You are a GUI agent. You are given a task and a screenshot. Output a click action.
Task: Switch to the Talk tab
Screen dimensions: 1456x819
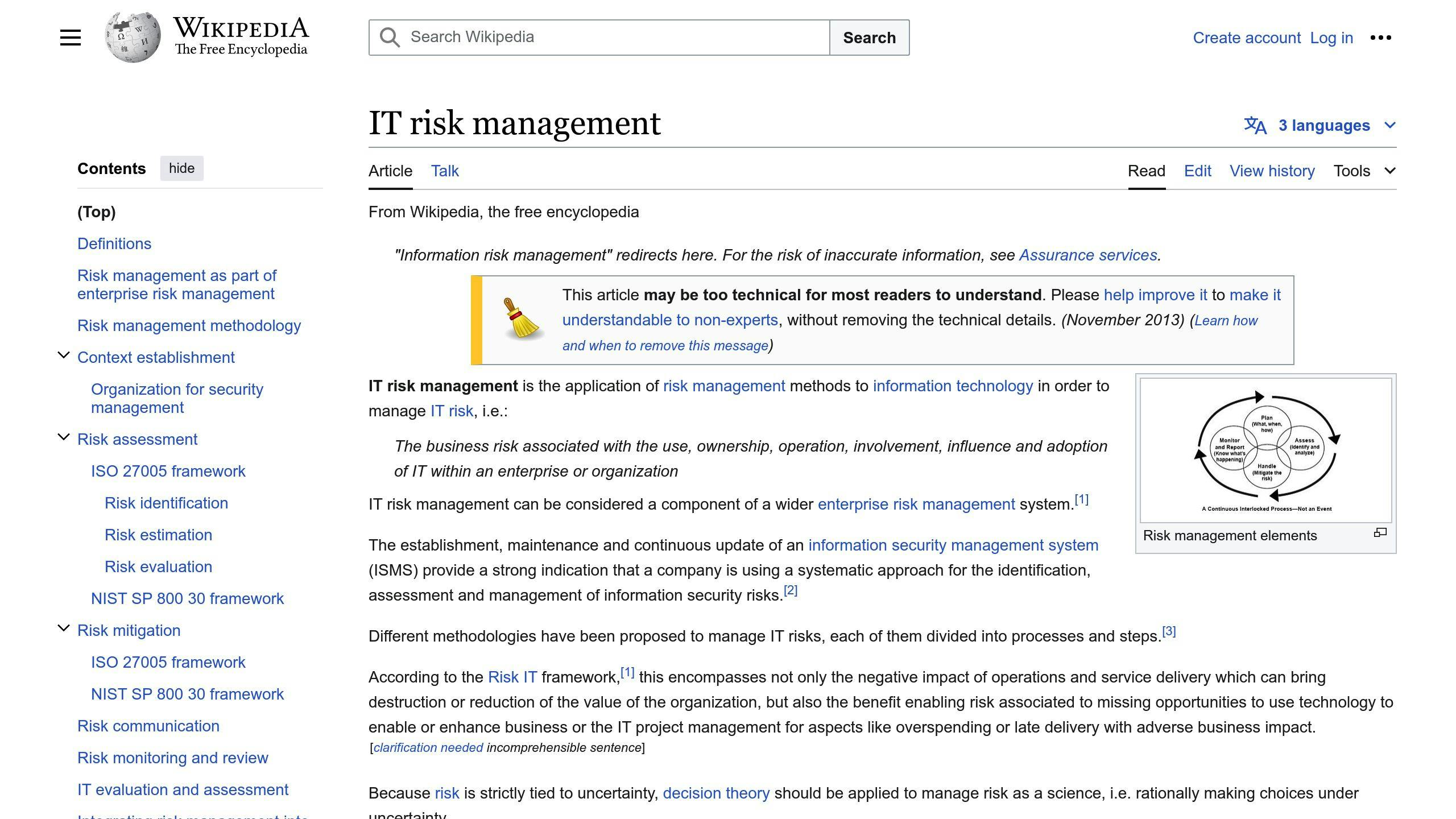444,171
